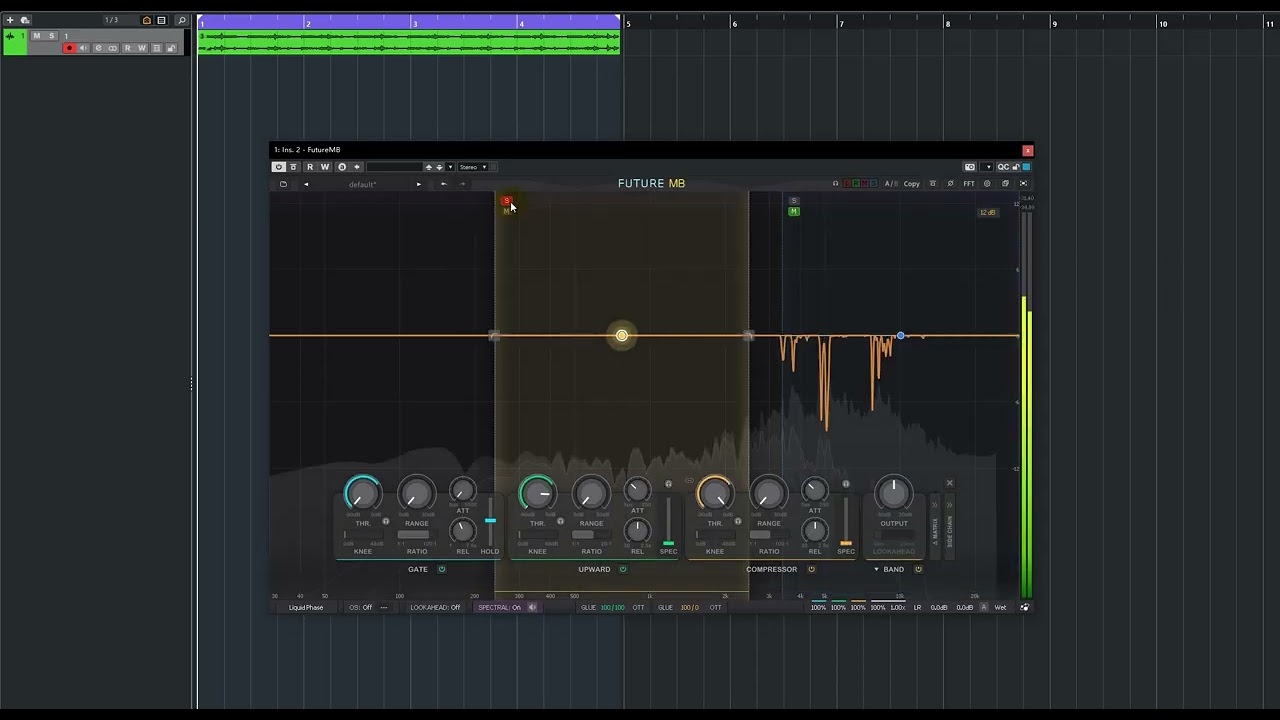This screenshot has width=1280, height=720.
Task: Toggle UPWARD section power button
Action: click(623, 569)
